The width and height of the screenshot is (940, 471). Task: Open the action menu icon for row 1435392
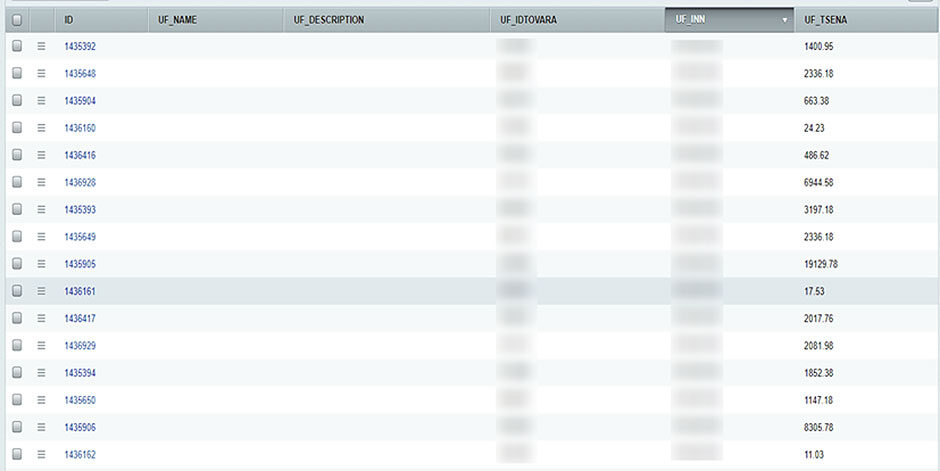coord(41,46)
